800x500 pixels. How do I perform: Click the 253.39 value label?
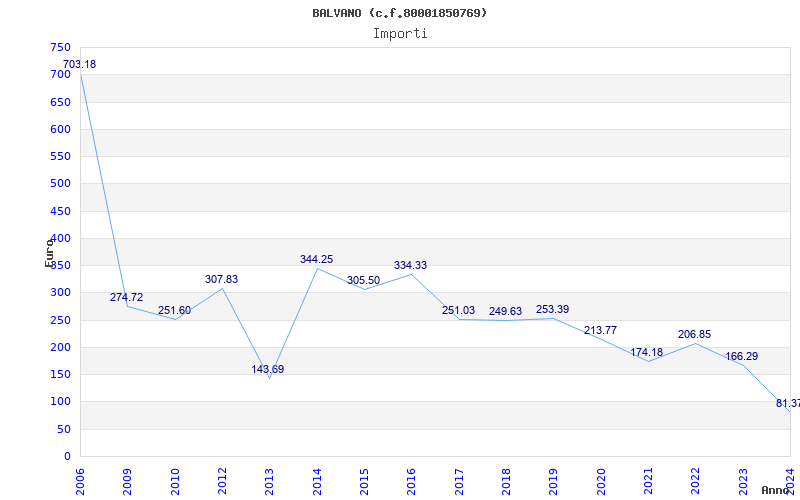coord(553,309)
